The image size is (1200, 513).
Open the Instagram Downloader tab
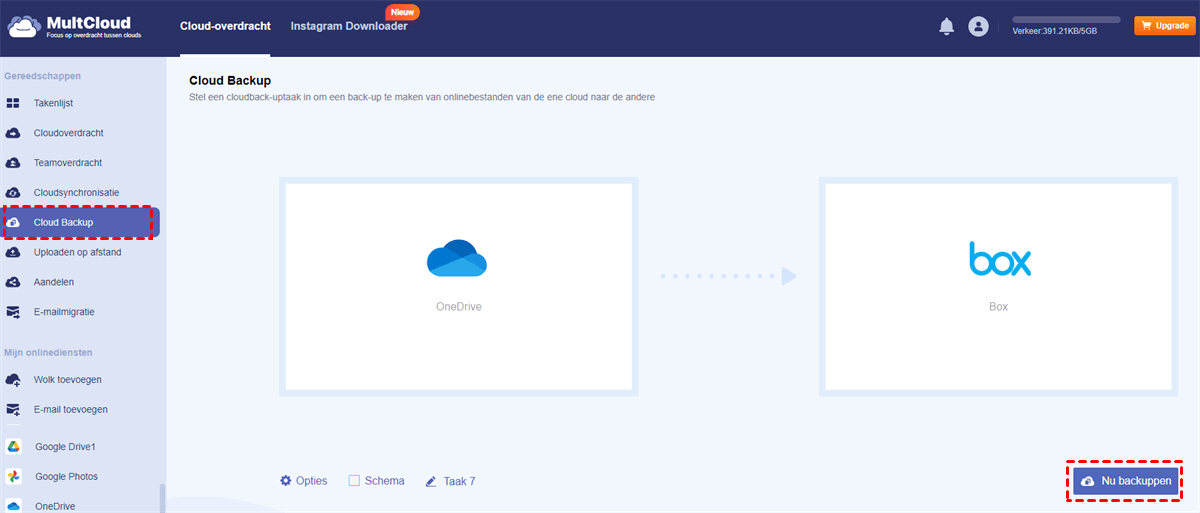point(349,27)
